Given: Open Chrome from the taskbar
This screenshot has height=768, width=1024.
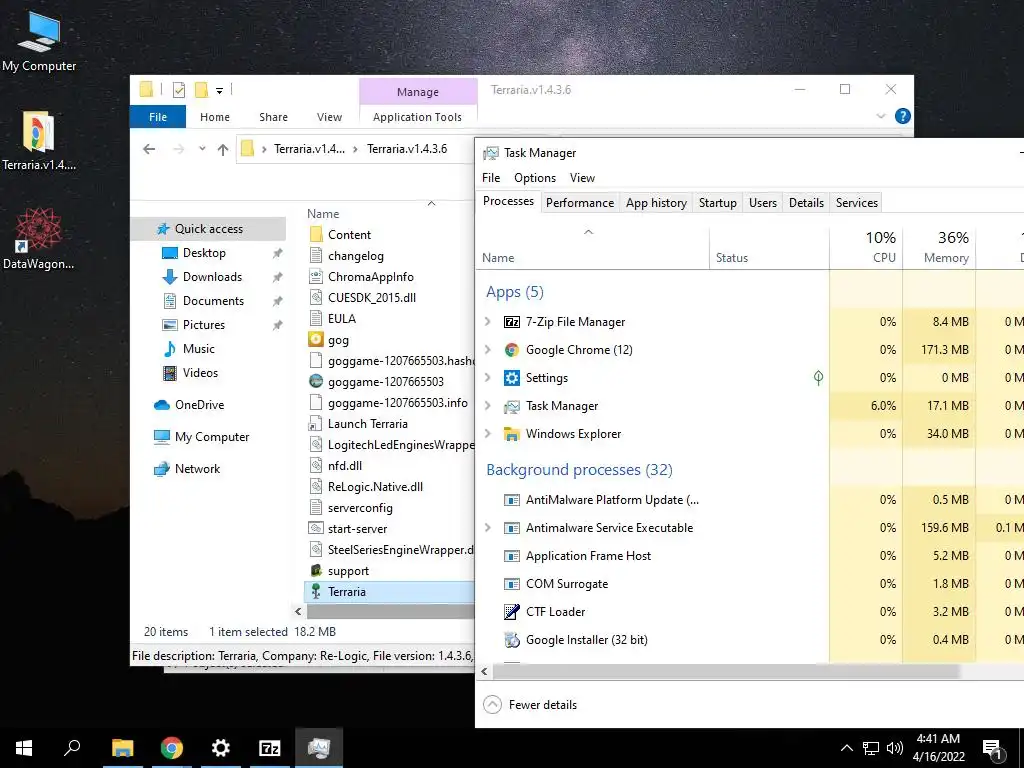Looking at the screenshot, I should 172,748.
